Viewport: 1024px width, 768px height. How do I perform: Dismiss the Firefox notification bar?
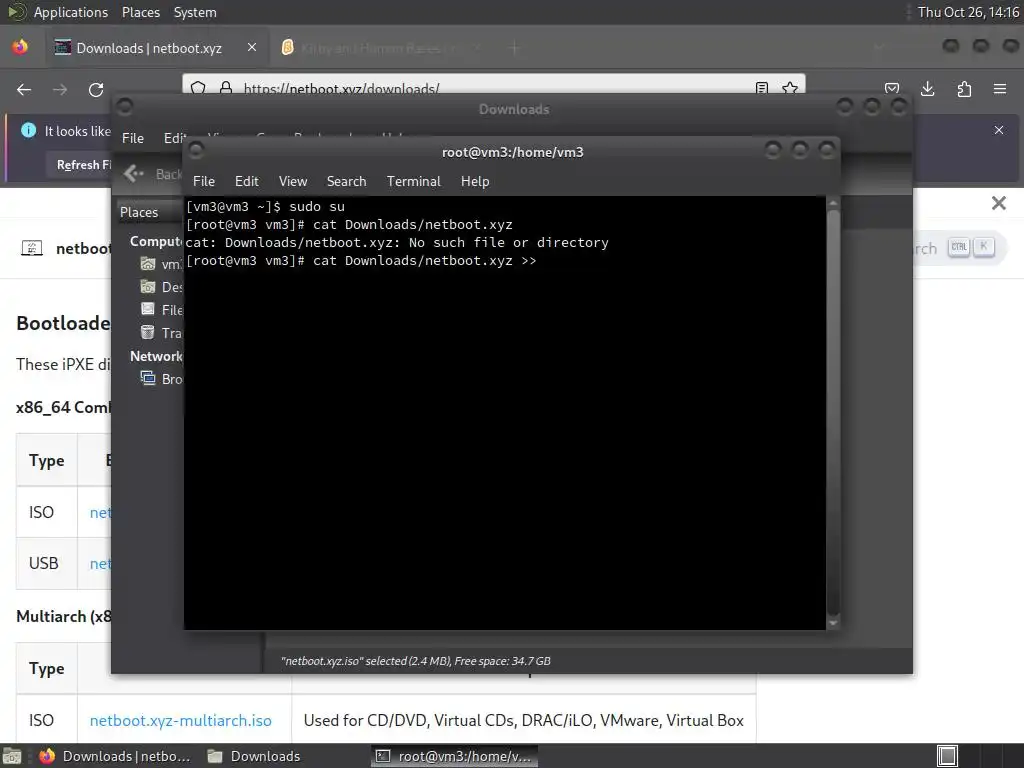(999, 130)
